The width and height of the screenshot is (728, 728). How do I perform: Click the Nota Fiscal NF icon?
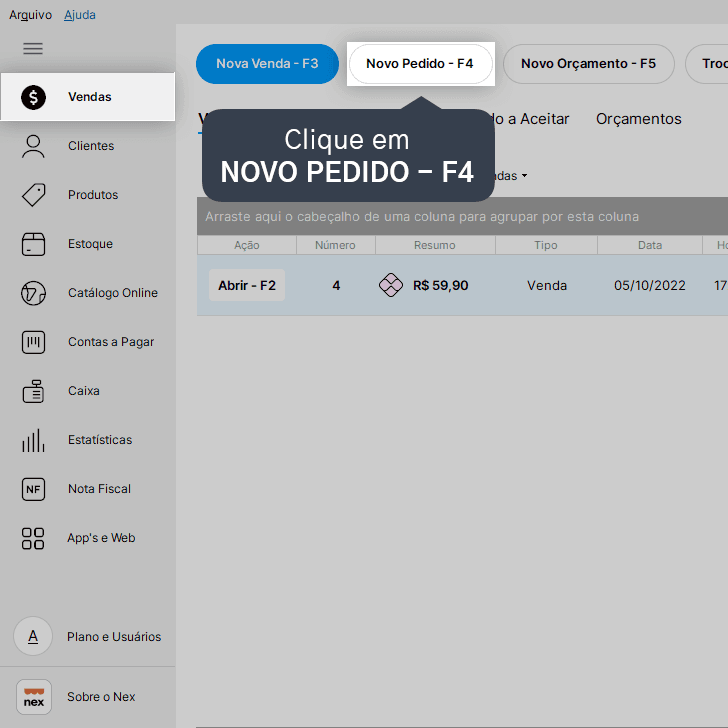[x=33, y=489]
